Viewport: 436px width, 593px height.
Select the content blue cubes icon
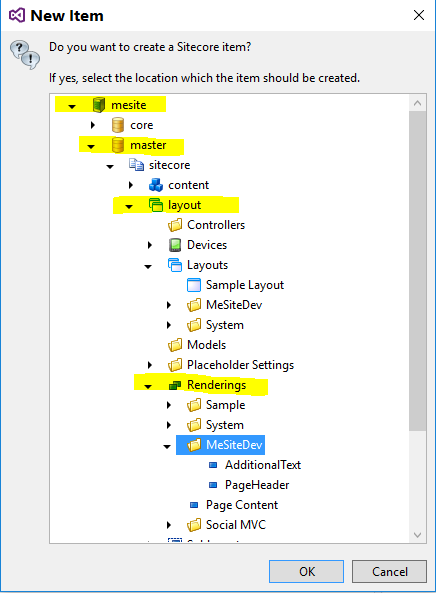pos(156,185)
